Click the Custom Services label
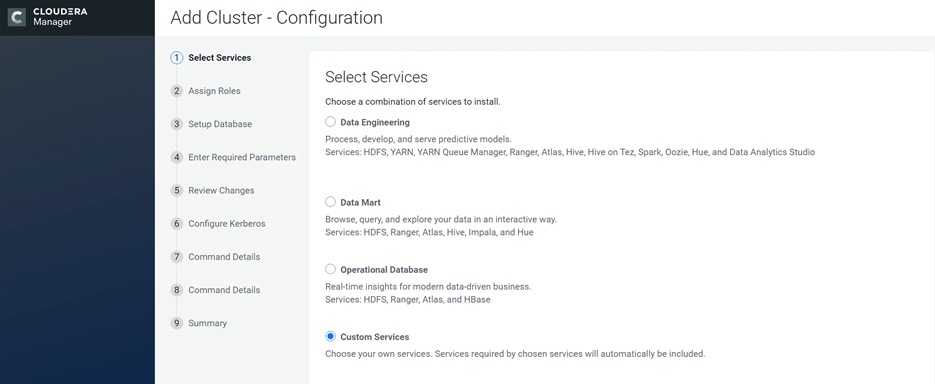The image size is (935, 384). pos(374,337)
